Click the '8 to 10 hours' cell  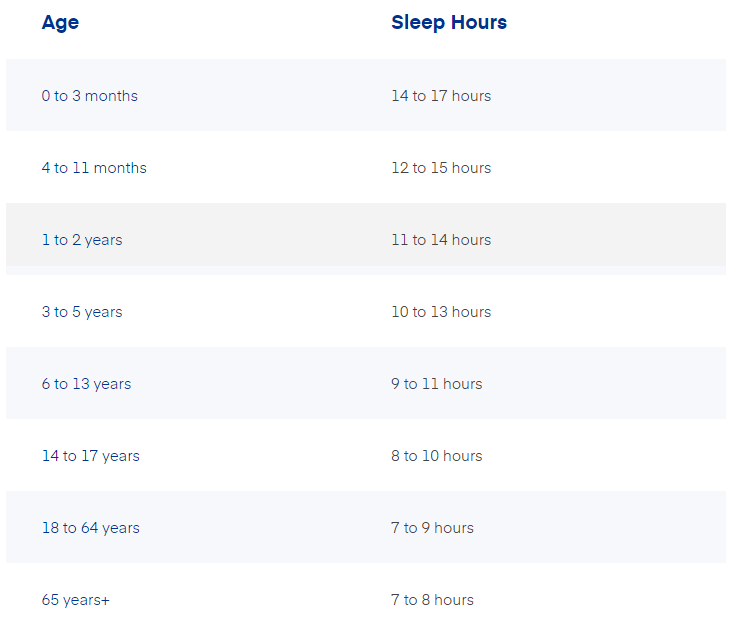(437, 456)
